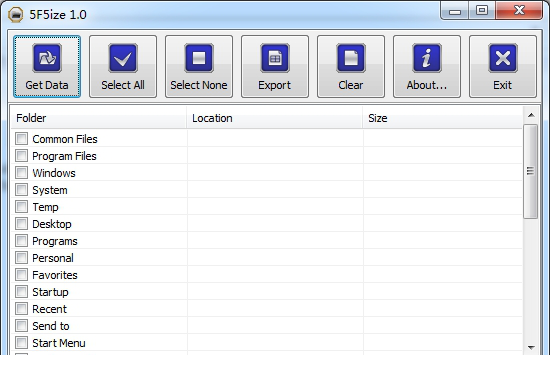Select the Start Menu row label
The height and width of the screenshot is (369, 550).
tap(59, 343)
